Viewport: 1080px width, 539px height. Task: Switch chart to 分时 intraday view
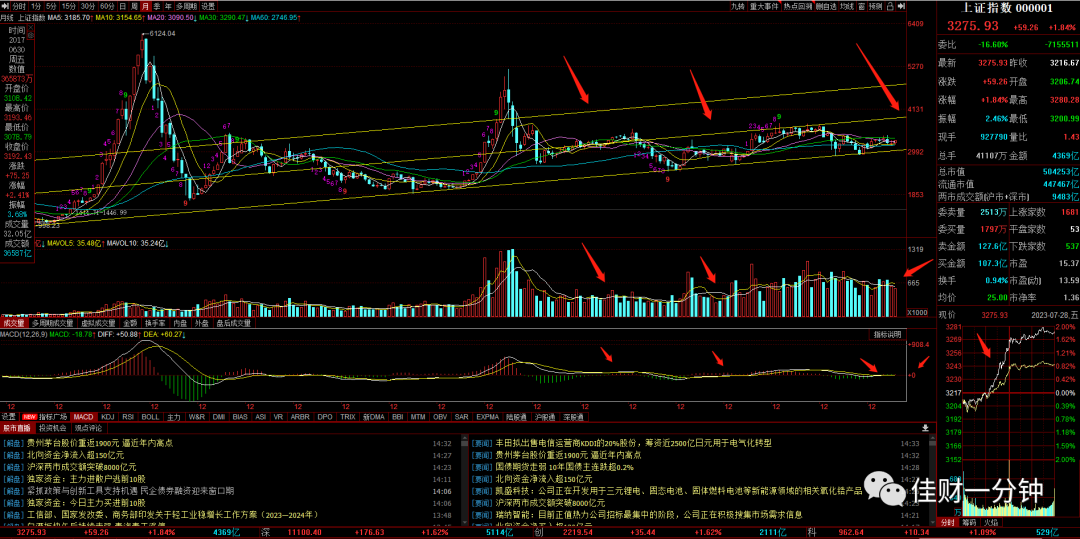(19, 6)
